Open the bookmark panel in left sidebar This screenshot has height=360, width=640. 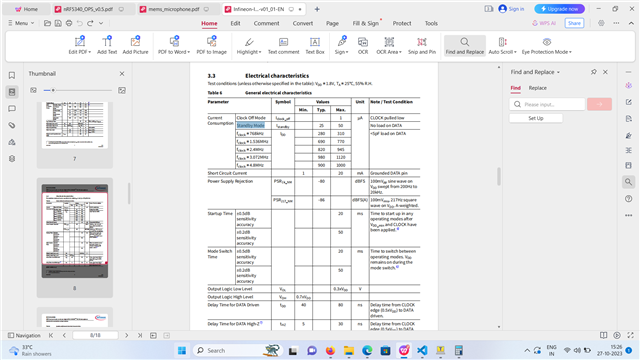click(x=12, y=75)
